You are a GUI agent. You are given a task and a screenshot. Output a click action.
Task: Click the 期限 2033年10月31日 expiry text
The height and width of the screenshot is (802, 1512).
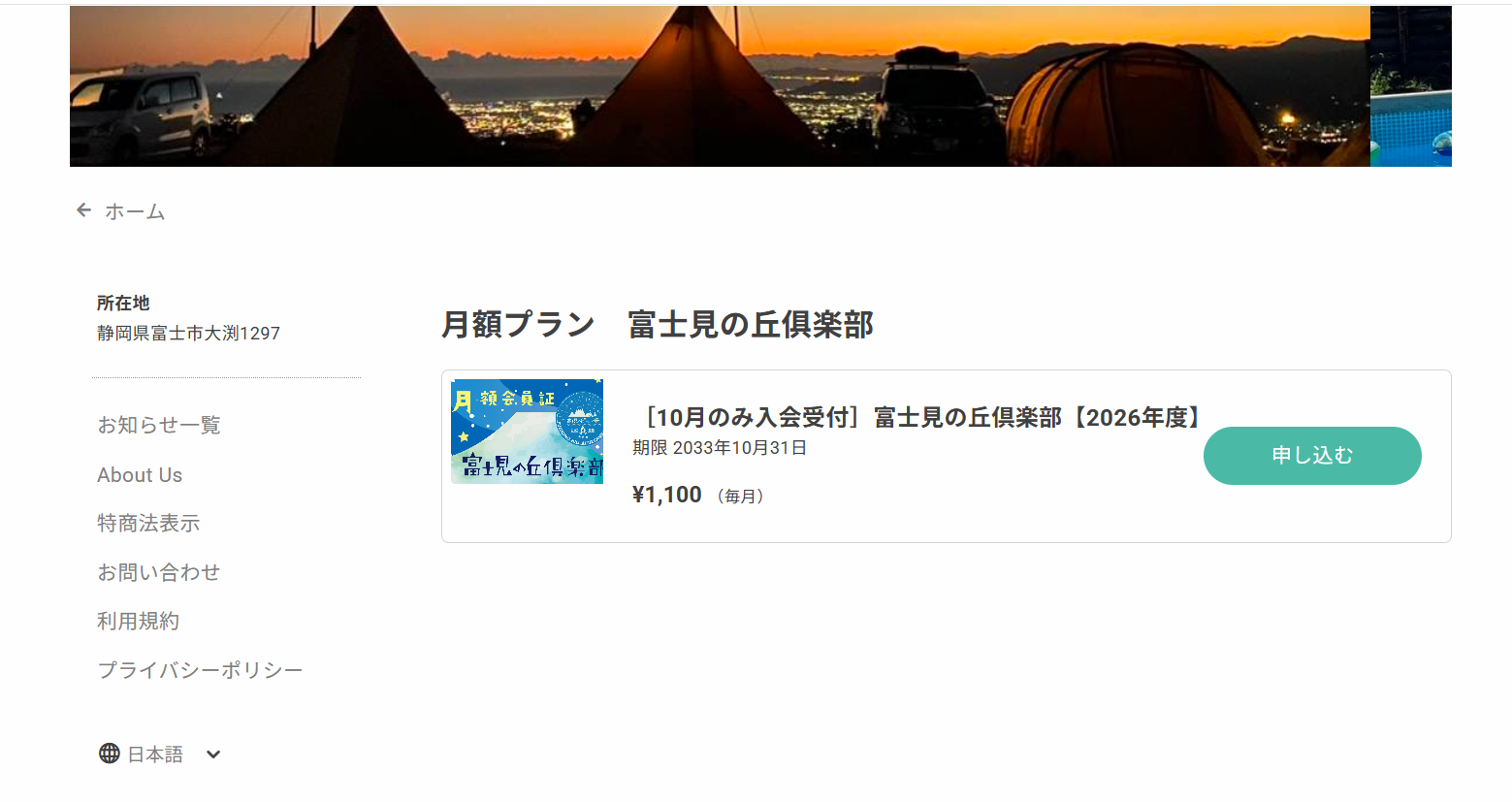click(x=720, y=448)
